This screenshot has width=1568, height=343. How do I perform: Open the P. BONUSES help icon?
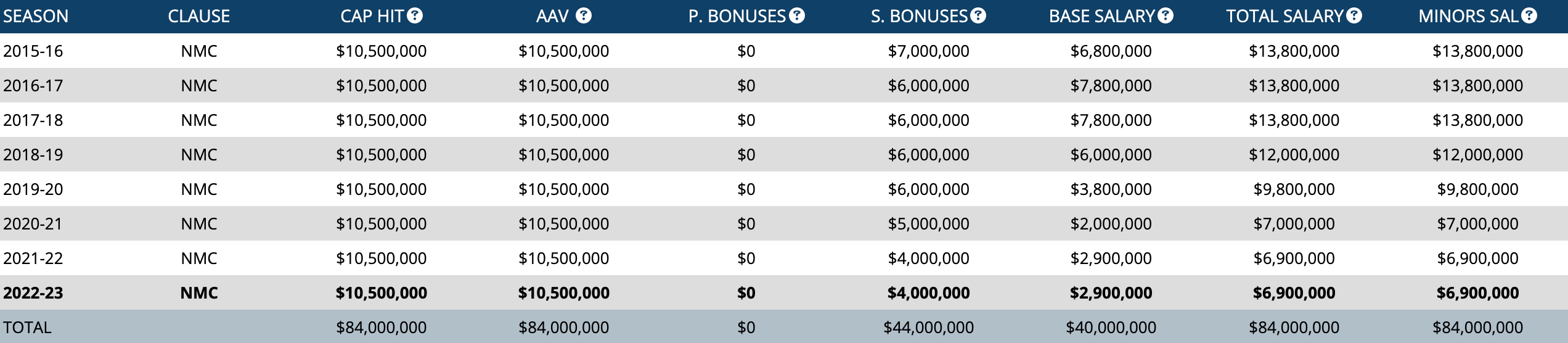pos(797,16)
